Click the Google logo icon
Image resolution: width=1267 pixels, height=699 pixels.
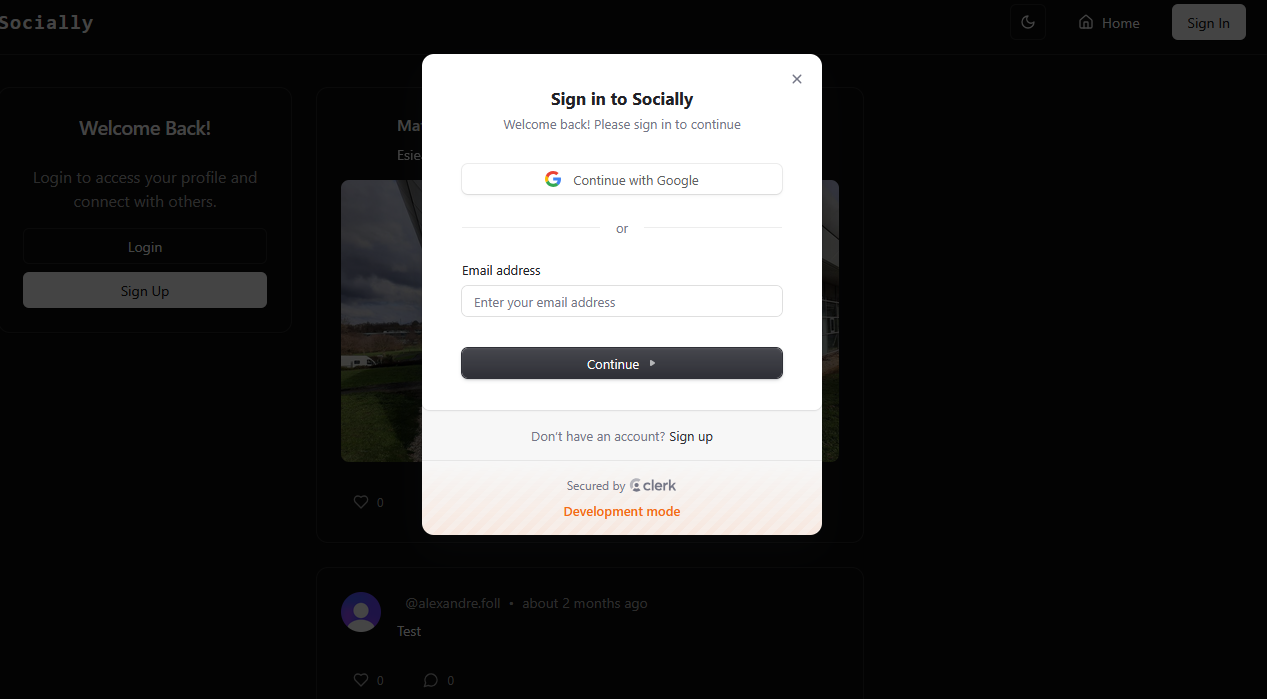tap(553, 179)
